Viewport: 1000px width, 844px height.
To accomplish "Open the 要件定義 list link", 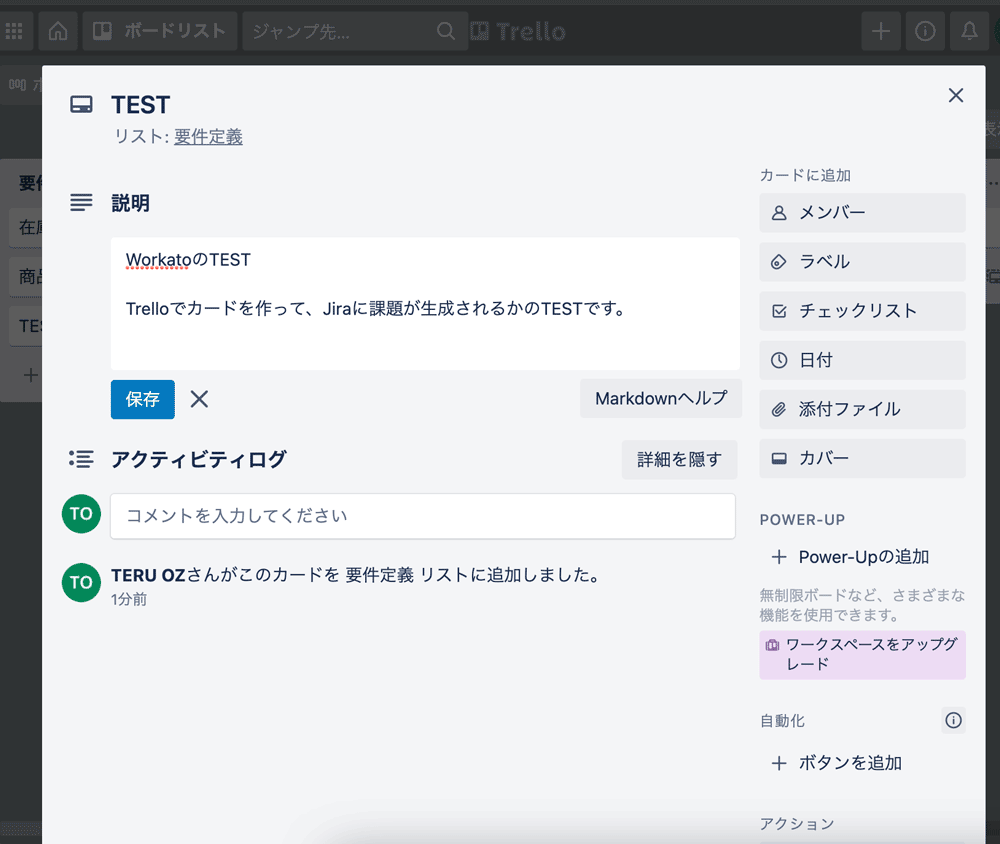I will [x=209, y=137].
